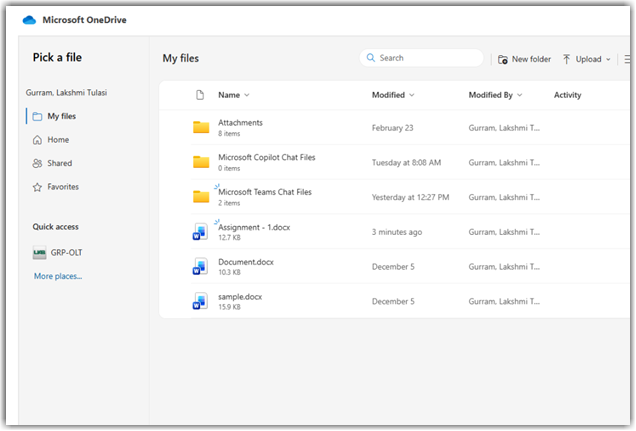Go to Home in the sidebar
Screen dimensions: 636x431
coord(57,140)
